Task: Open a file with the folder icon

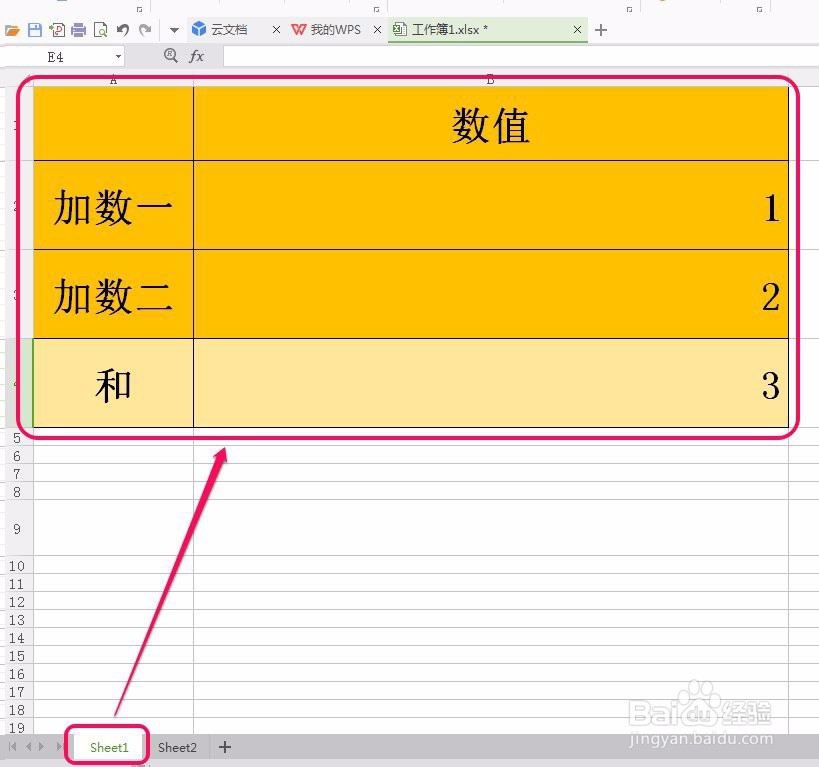Action: pyautogui.click(x=12, y=30)
